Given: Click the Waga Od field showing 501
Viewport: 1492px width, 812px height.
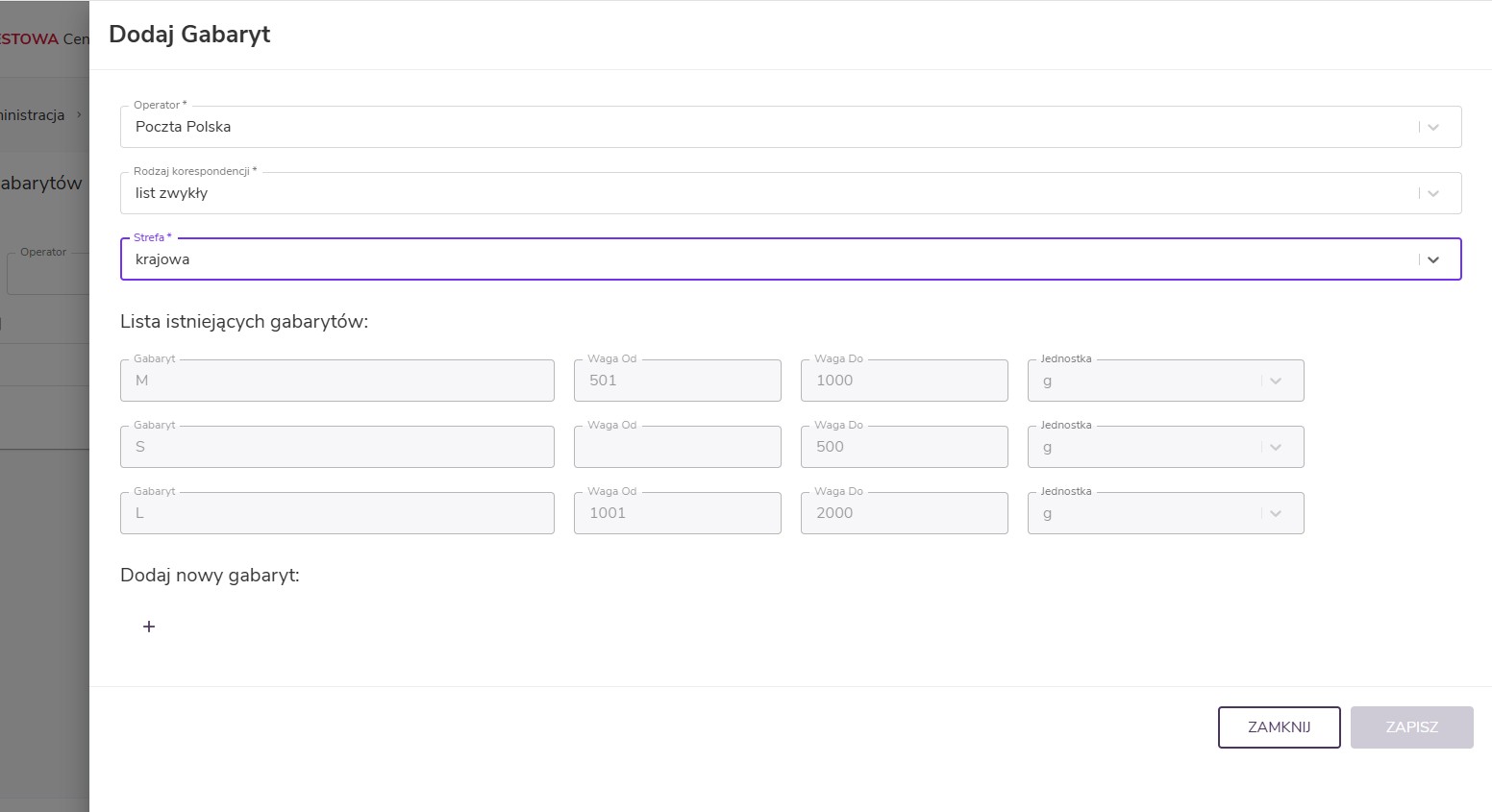Looking at the screenshot, I should [677, 381].
